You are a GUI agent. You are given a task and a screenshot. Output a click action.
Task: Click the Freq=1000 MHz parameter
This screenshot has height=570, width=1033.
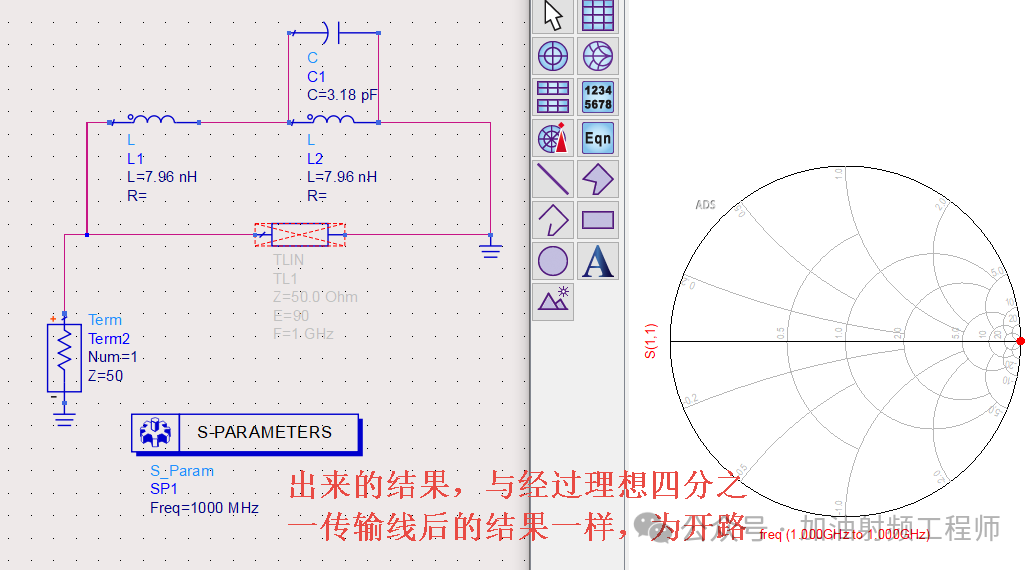(204, 508)
